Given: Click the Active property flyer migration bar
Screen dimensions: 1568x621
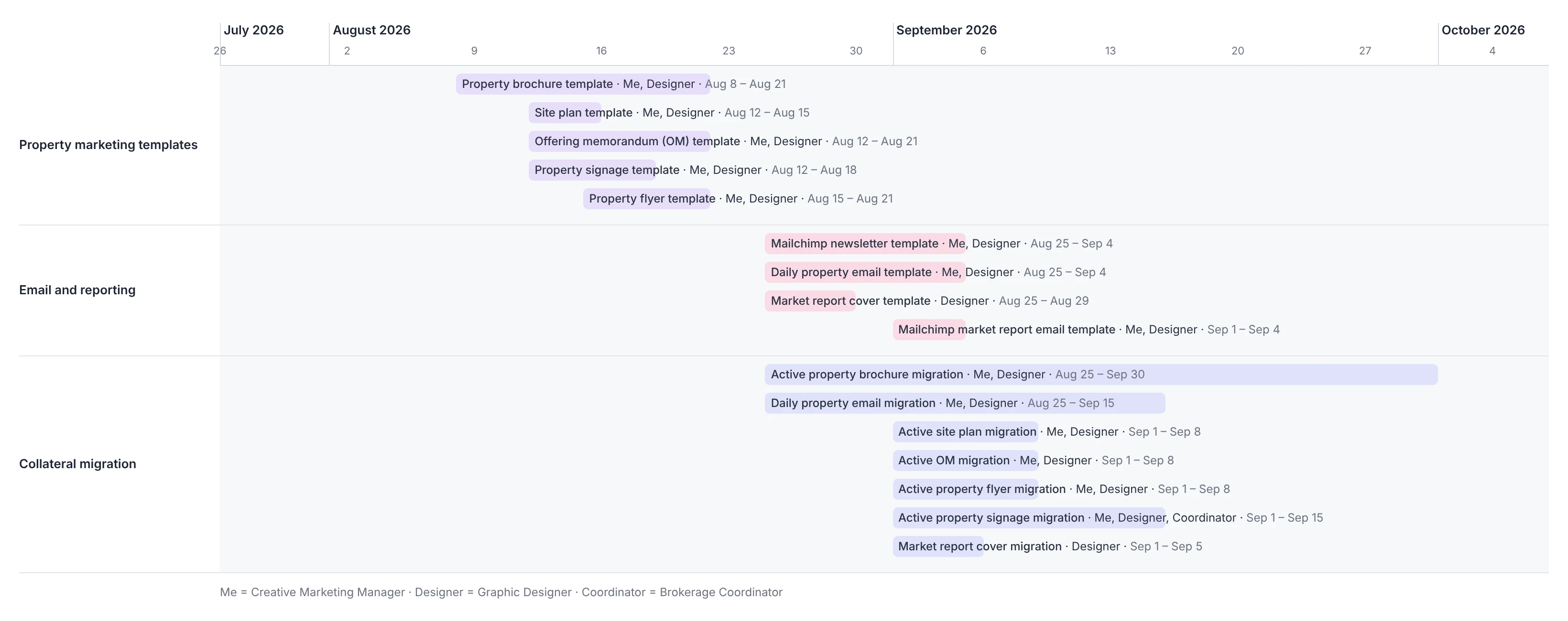Looking at the screenshot, I should [965, 488].
